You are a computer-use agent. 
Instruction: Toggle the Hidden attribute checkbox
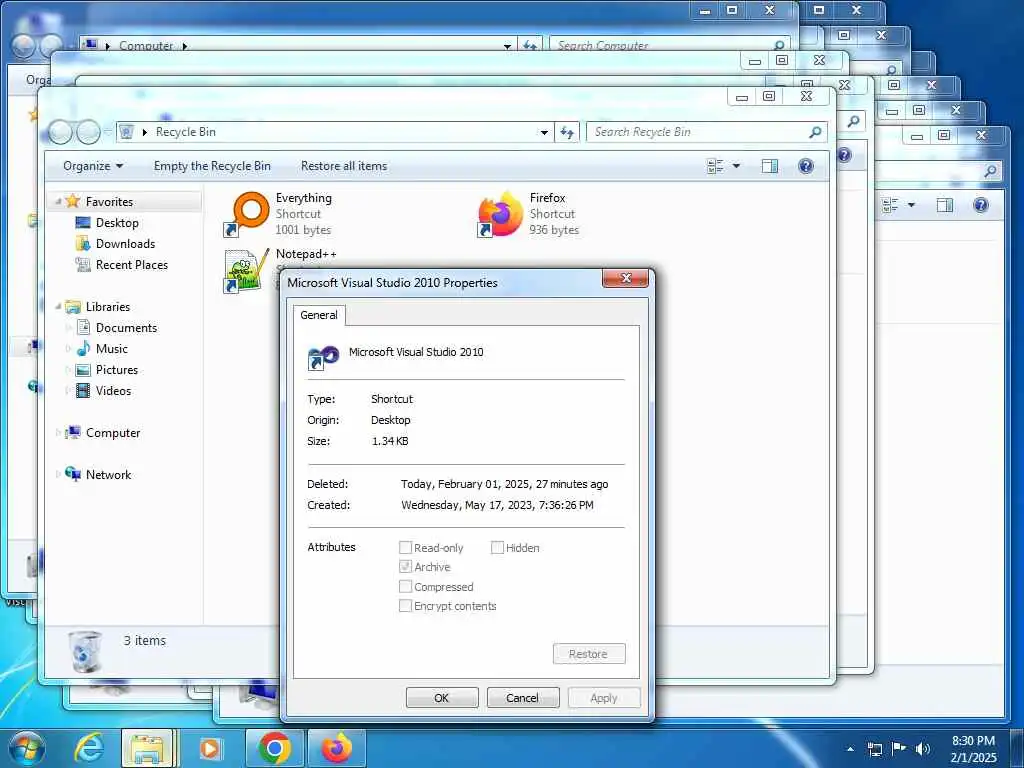click(x=497, y=547)
